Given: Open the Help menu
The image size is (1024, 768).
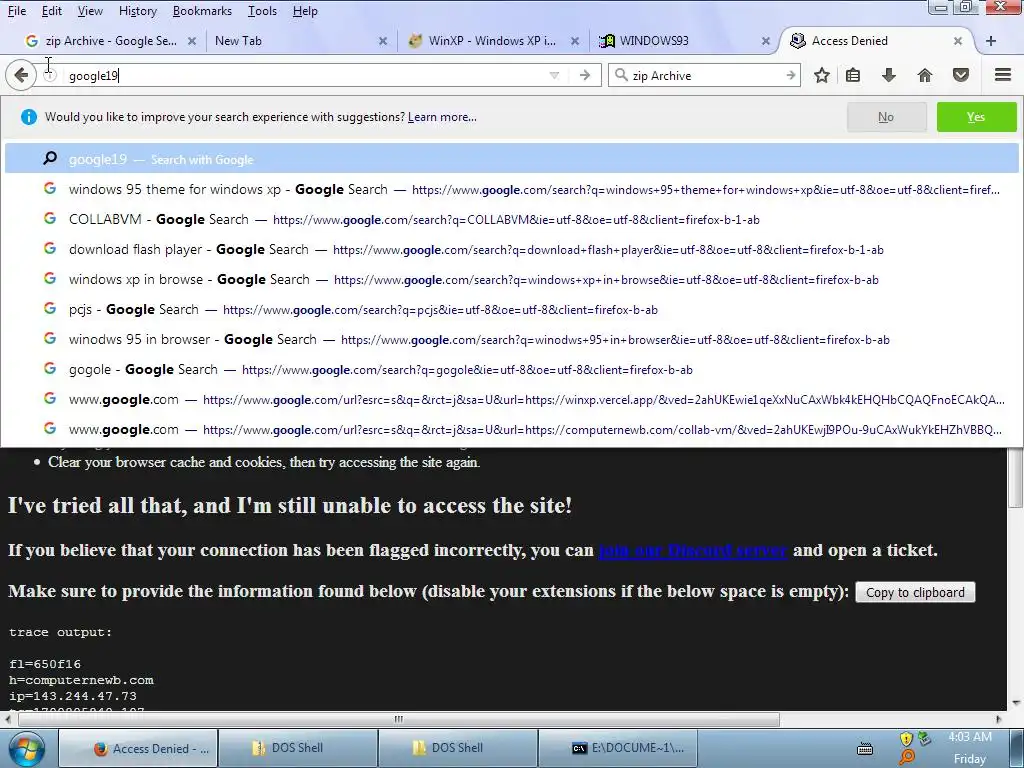Looking at the screenshot, I should [x=305, y=11].
